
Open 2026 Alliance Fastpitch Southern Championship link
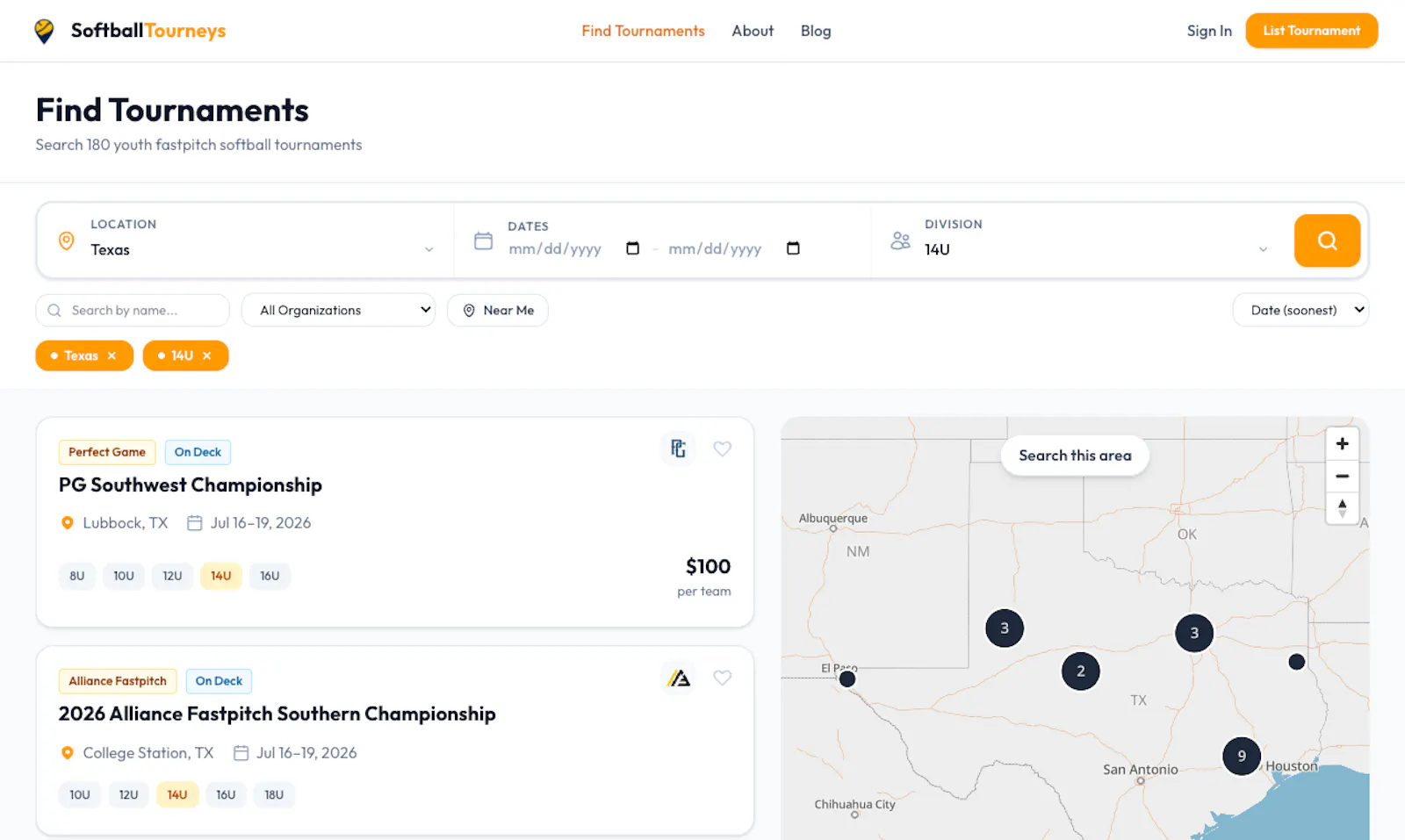click(277, 714)
